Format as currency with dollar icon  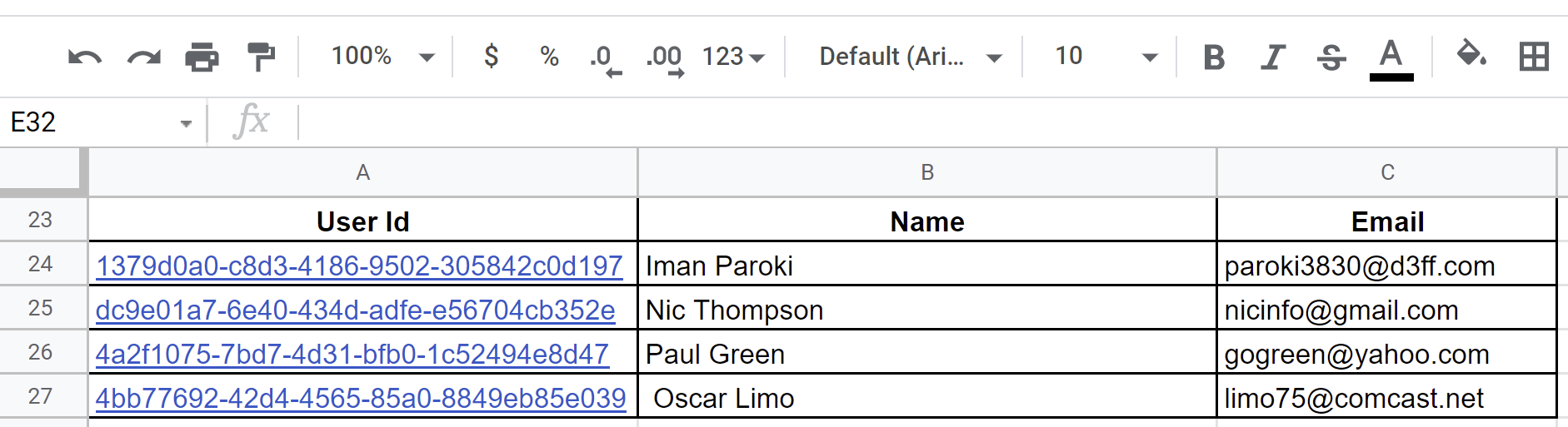coord(492,56)
